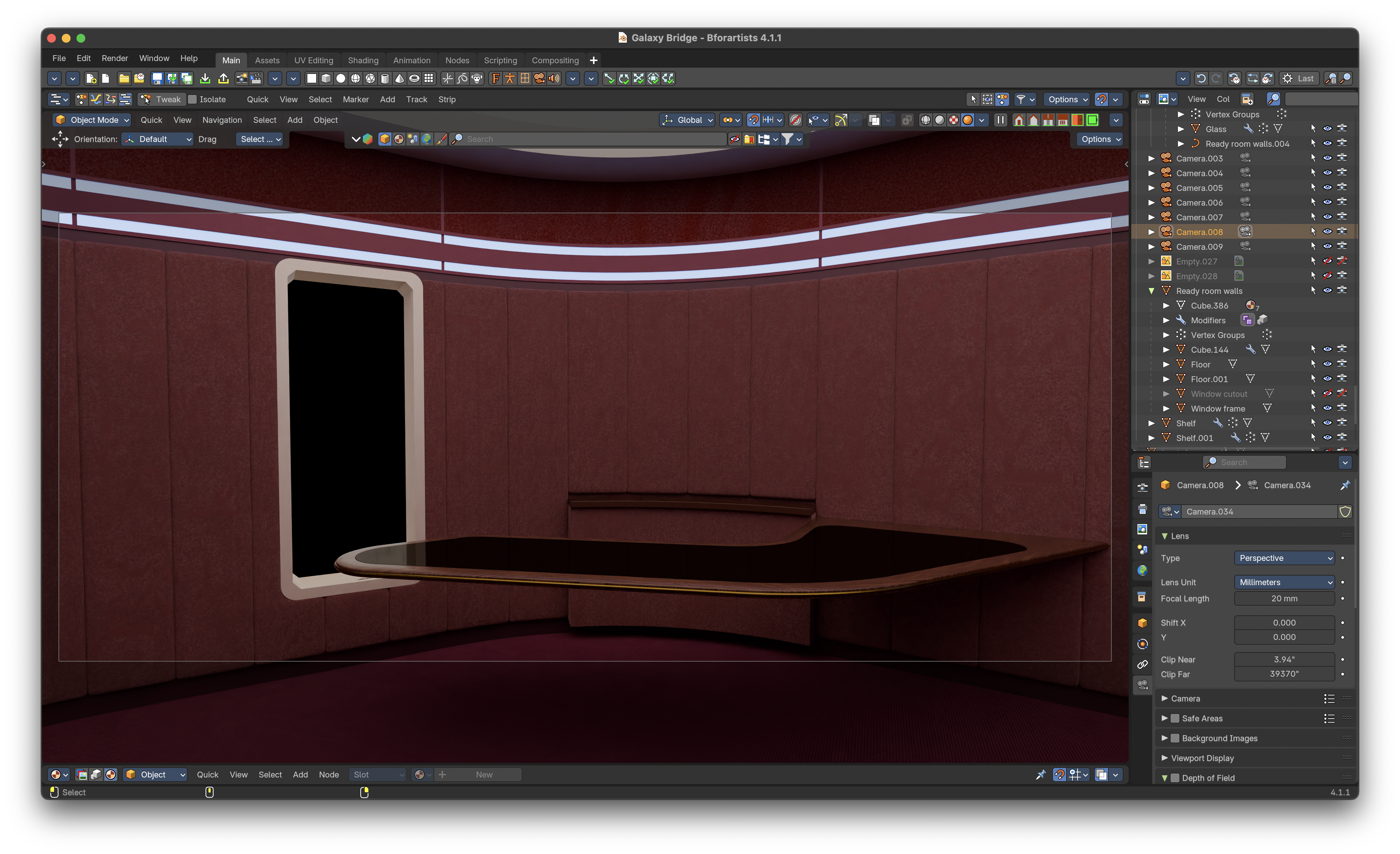Image resolution: width=1400 pixels, height=854 pixels.
Task: Click the fake user shield icon
Action: pyautogui.click(x=1345, y=512)
